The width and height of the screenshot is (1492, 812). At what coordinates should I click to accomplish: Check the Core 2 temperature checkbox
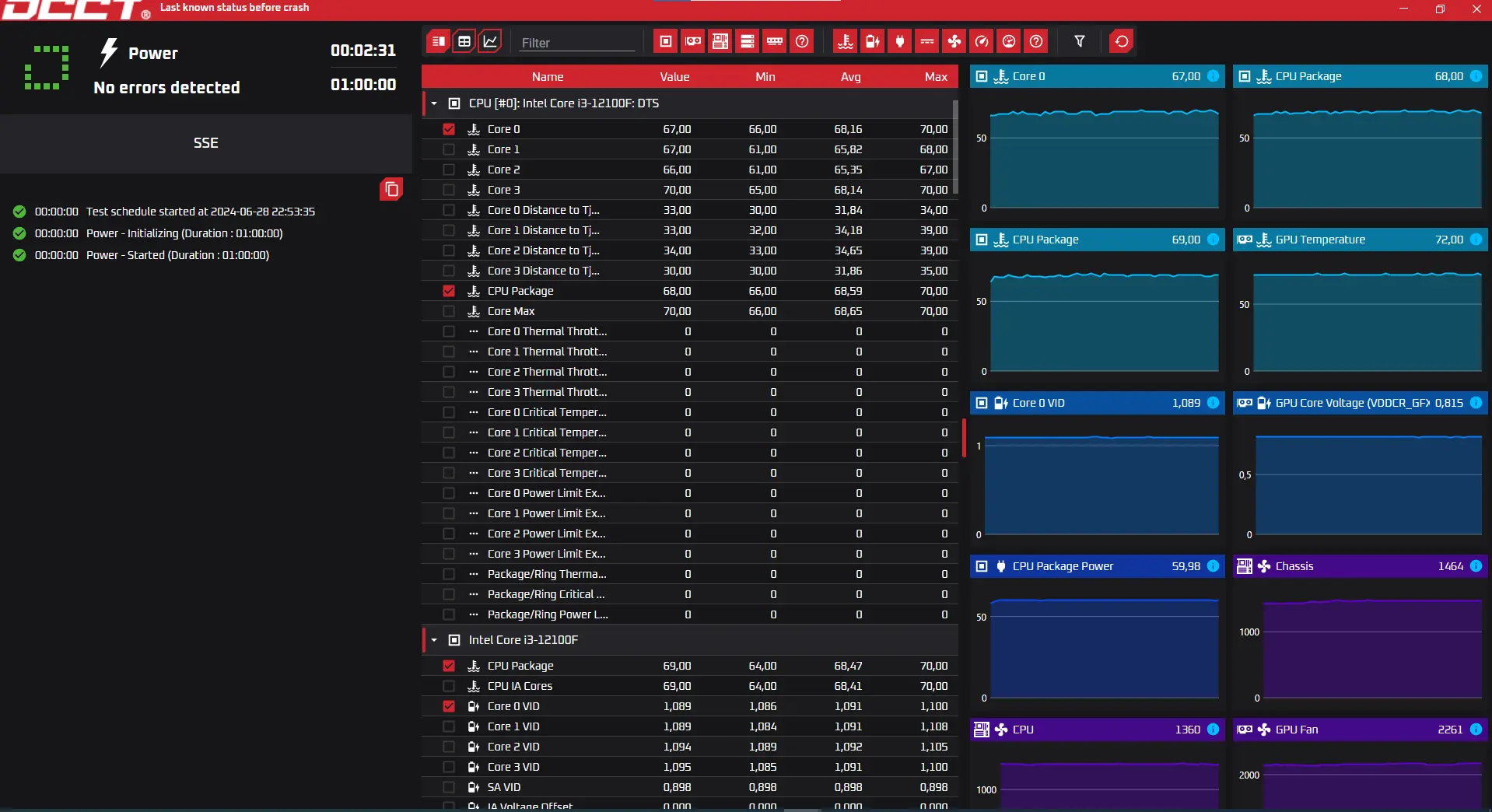pos(449,170)
